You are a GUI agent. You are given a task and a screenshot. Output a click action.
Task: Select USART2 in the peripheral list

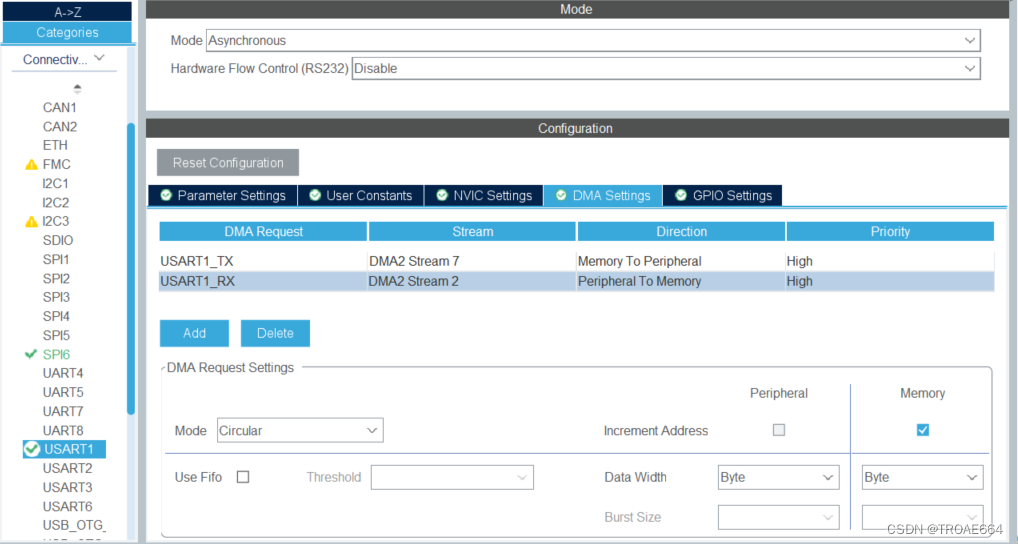click(68, 468)
